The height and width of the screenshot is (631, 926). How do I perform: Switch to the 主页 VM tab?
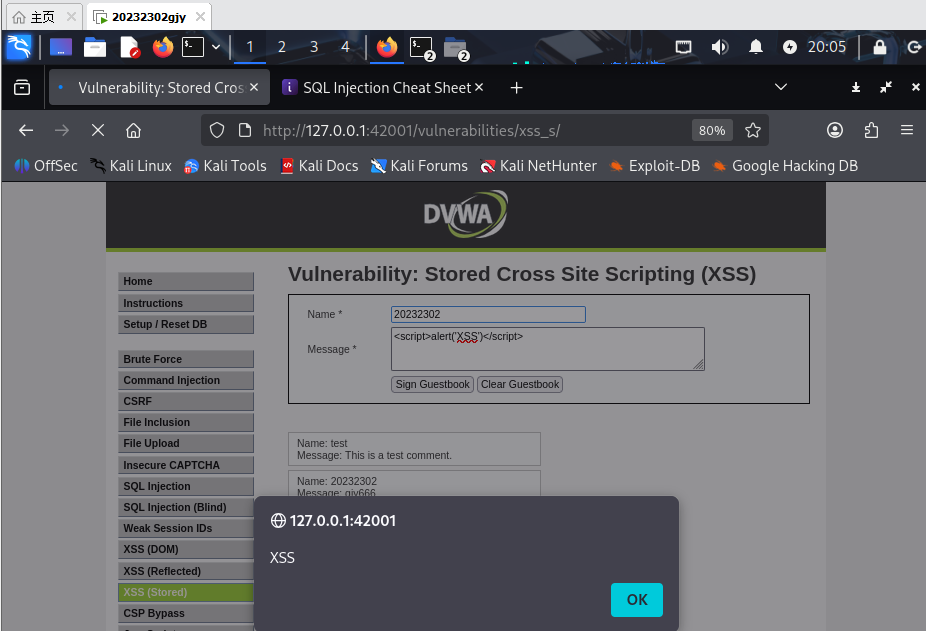pyautogui.click(x=44, y=17)
